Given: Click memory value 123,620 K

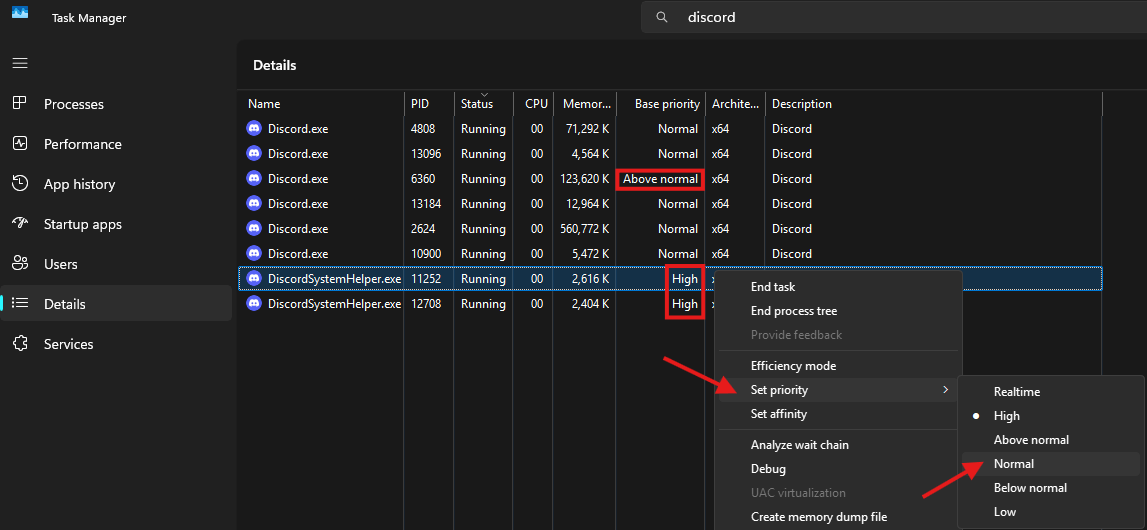Looking at the screenshot, I should tap(583, 178).
